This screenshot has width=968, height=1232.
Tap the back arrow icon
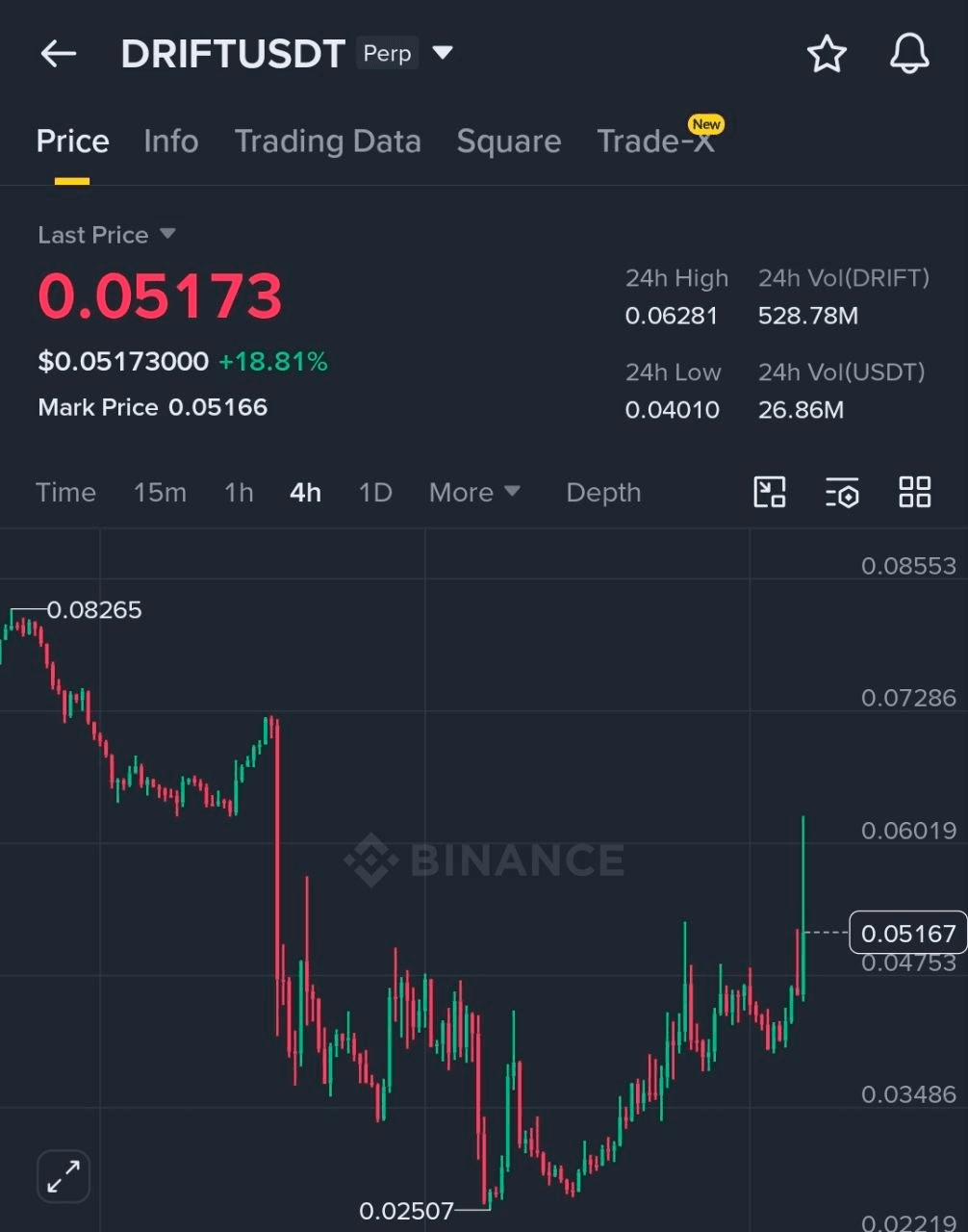tap(58, 54)
